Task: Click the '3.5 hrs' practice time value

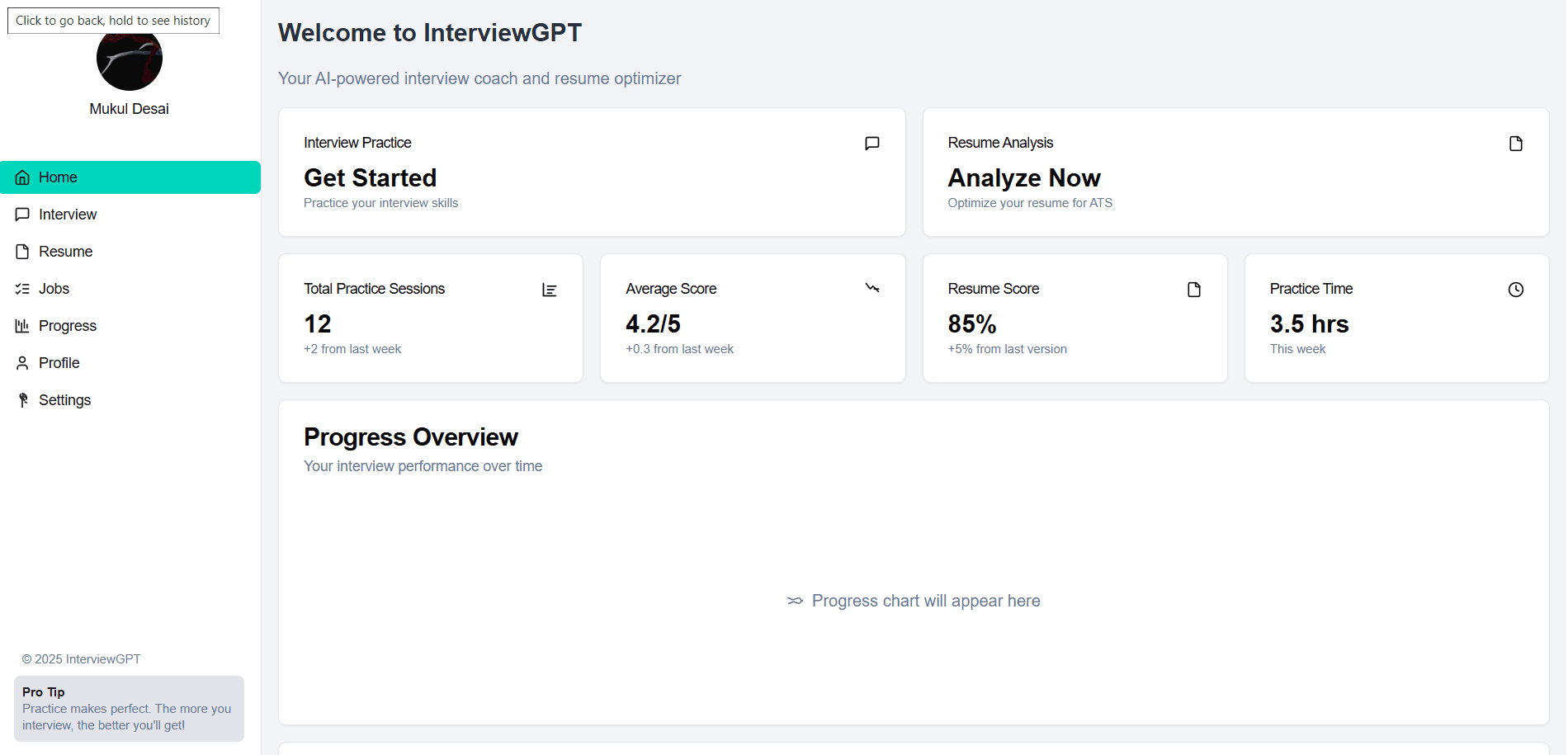Action: point(1309,324)
